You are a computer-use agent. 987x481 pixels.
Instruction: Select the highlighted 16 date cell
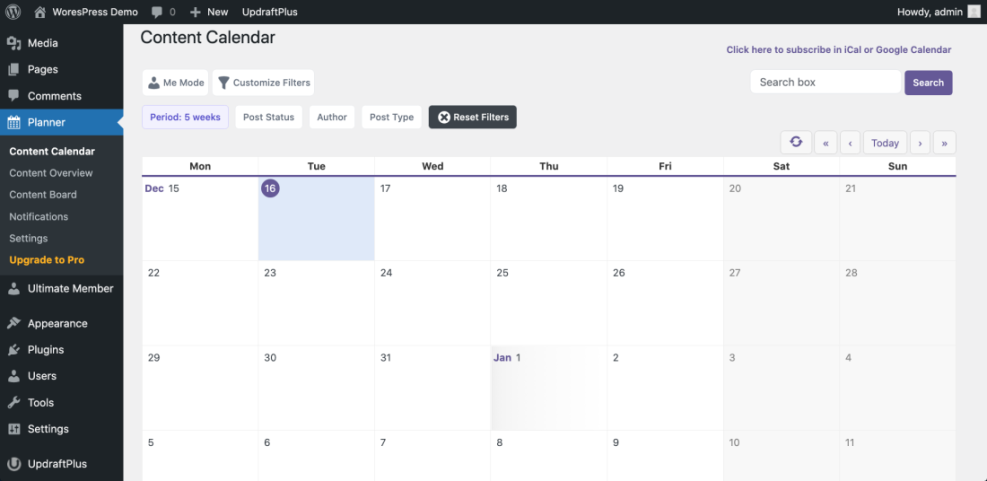[x=316, y=218]
